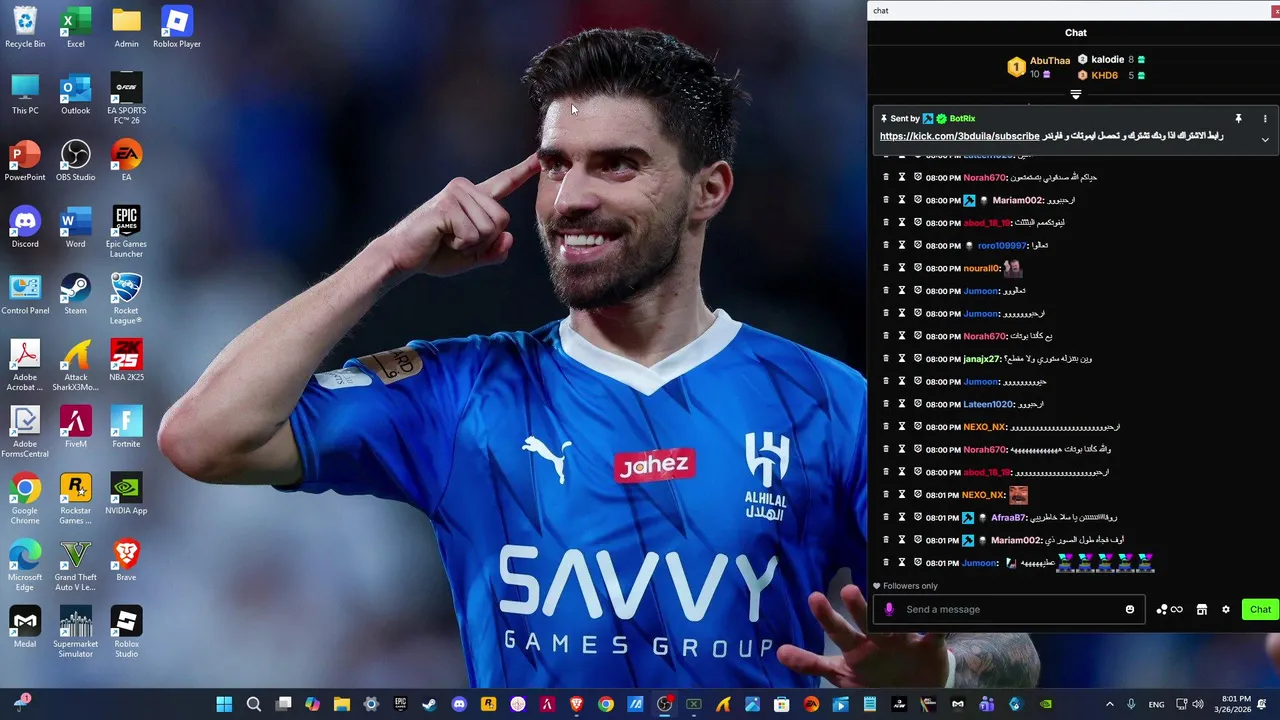The width and height of the screenshot is (1280, 720).
Task: Open the ENG language switcher
Action: [x=1155, y=704]
